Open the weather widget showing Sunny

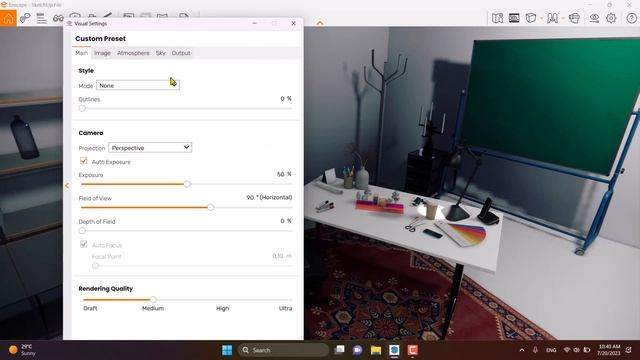click(22, 350)
